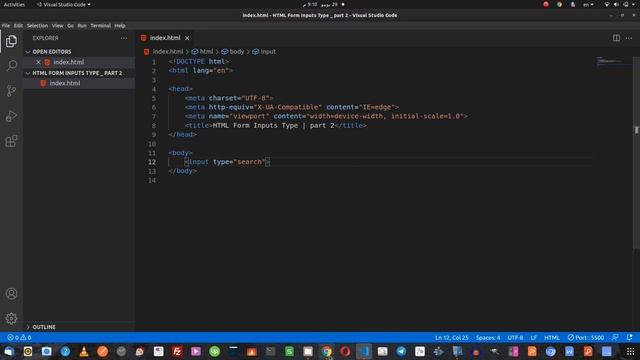Select the index.html editor tab
The width and height of the screenshot is (640, 360).
[x=164, y=38]
